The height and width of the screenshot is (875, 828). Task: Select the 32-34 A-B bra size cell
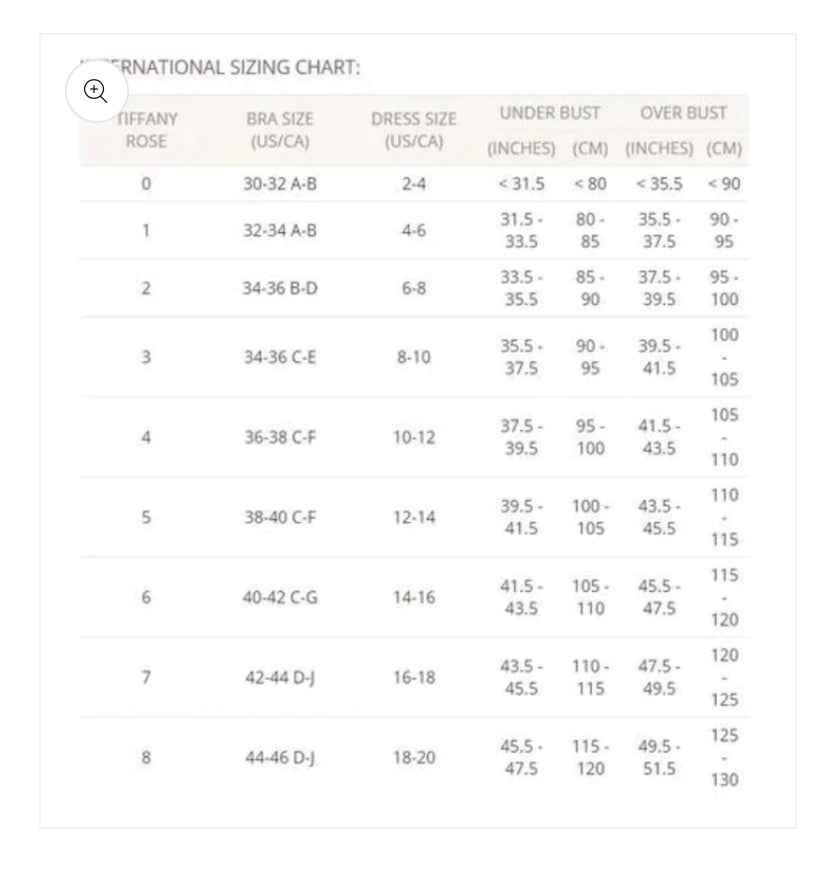point(280,230)
